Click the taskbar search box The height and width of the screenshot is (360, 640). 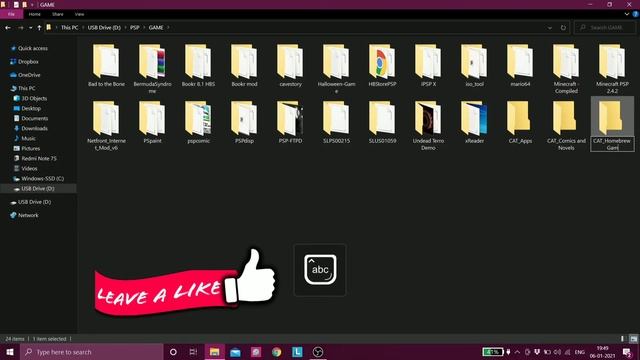coord(92,352)
